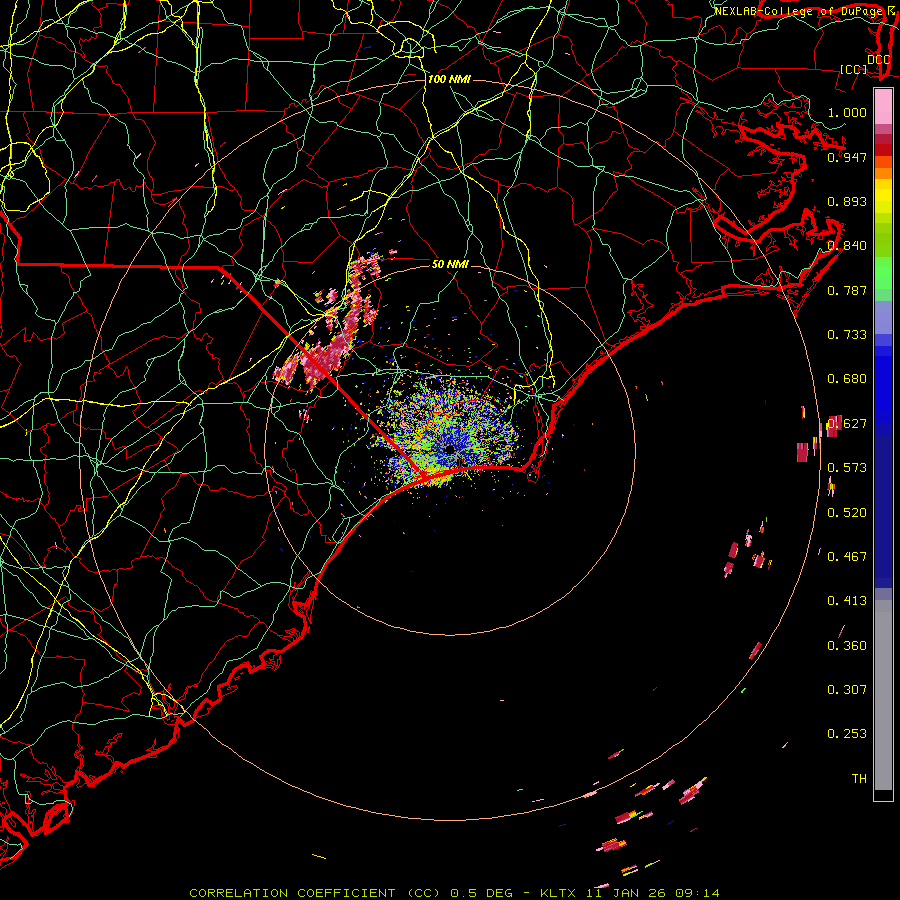
Task: Click the 0.467 legend value
Action: point(847,557)
